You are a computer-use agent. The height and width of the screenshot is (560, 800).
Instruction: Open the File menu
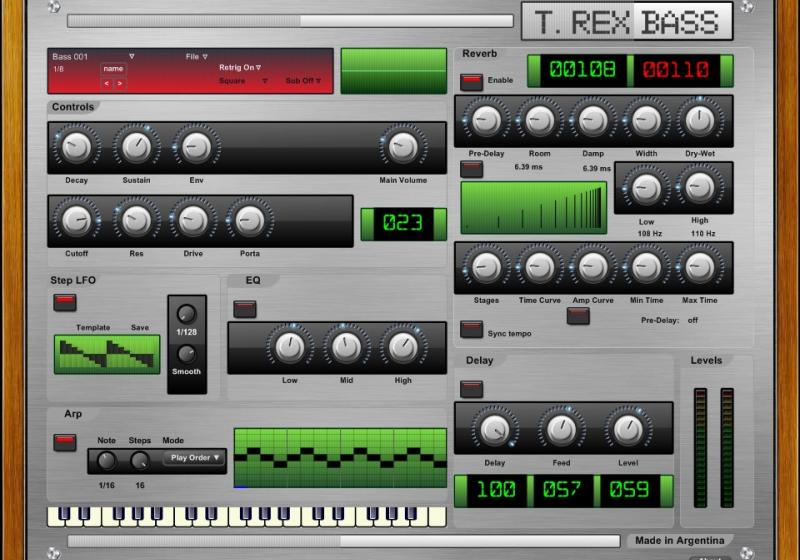(196, 57)
